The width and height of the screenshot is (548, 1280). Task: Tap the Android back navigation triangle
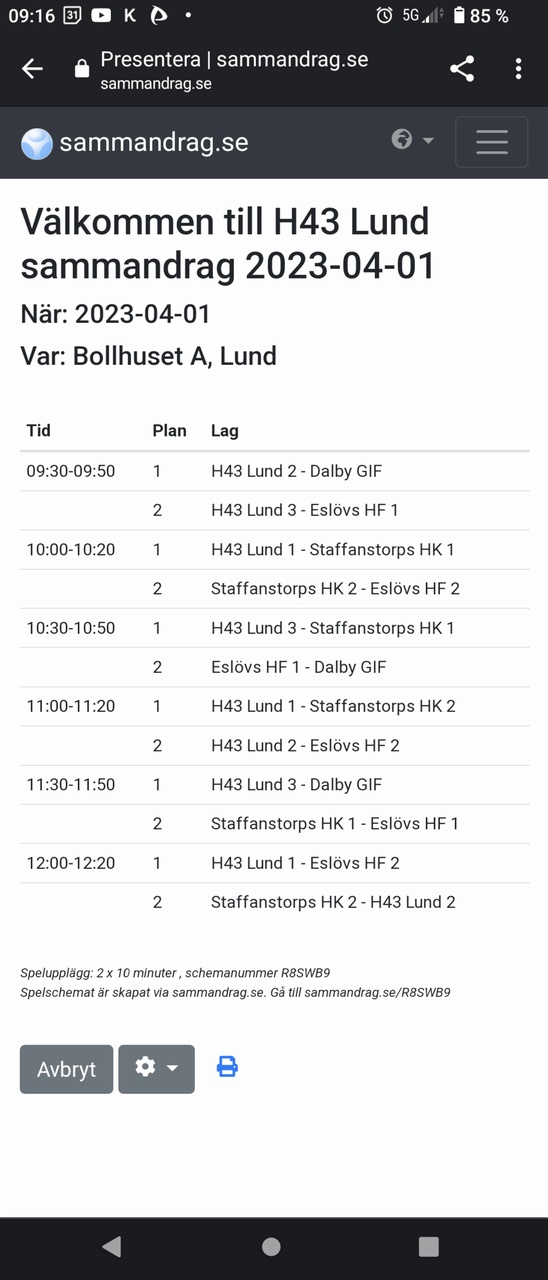112,1246
